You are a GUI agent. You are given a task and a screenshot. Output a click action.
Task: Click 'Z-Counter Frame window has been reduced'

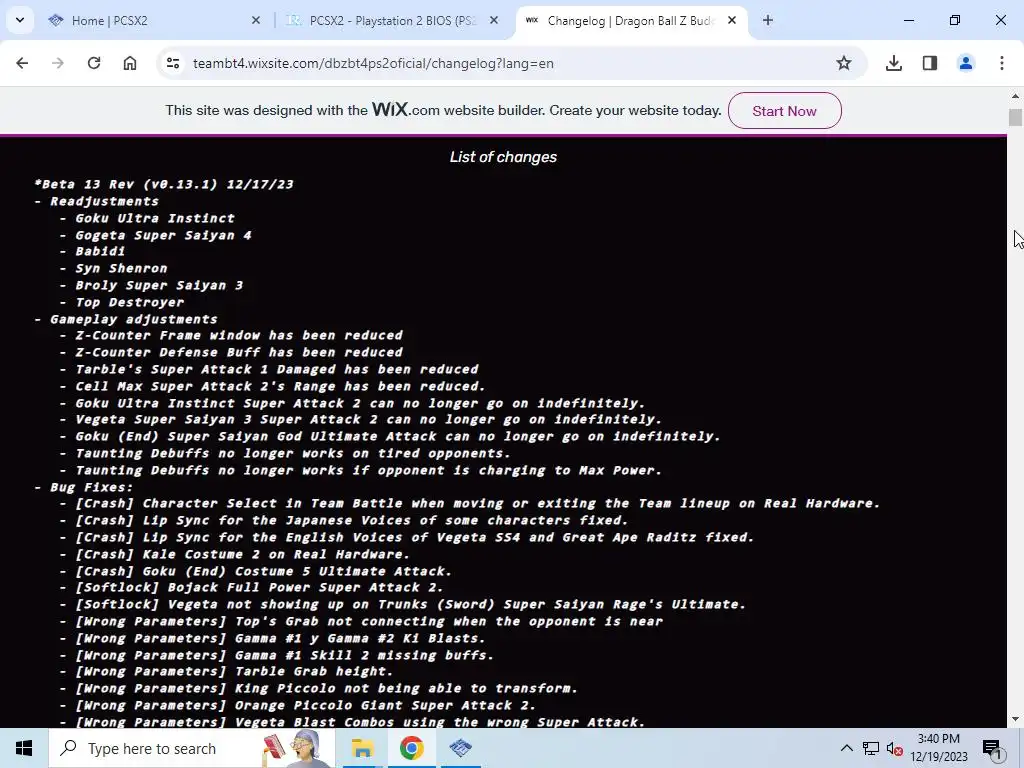point(239,336)
